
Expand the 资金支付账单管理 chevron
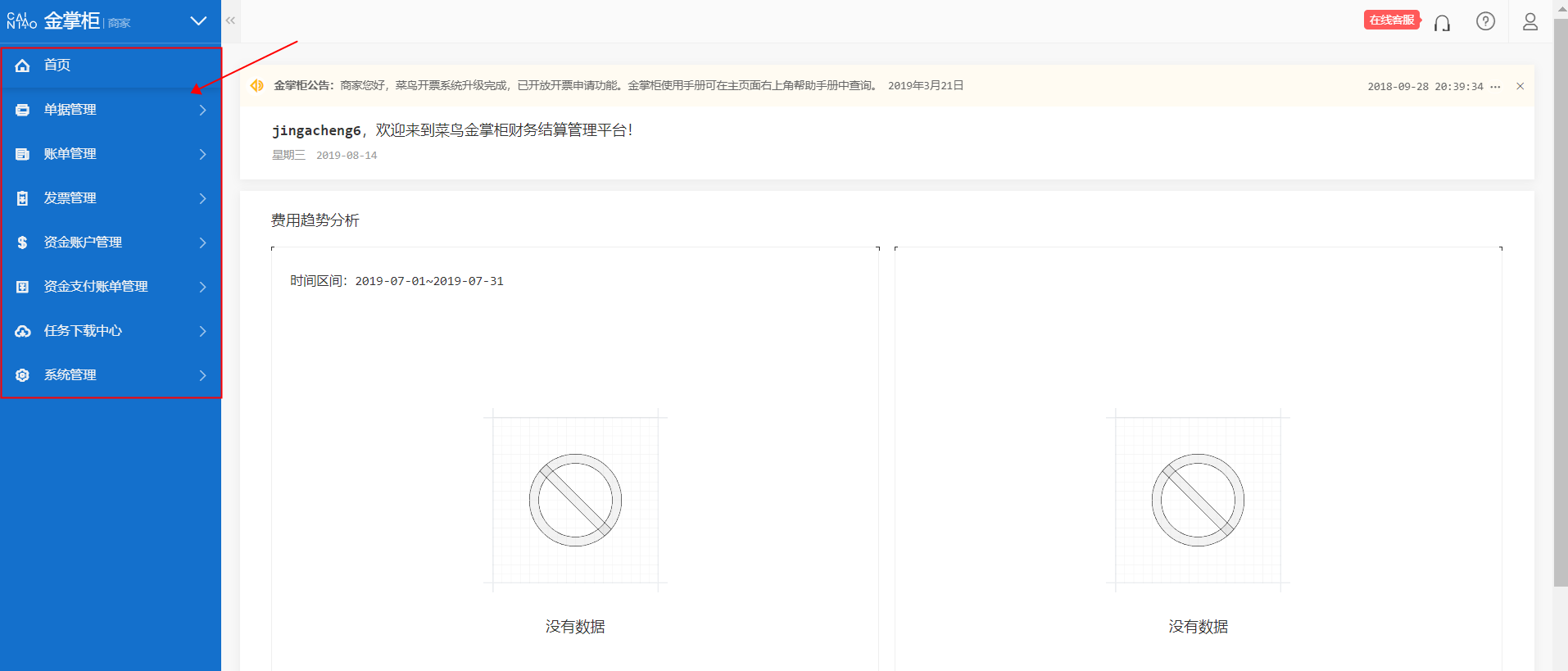(202, 287)
